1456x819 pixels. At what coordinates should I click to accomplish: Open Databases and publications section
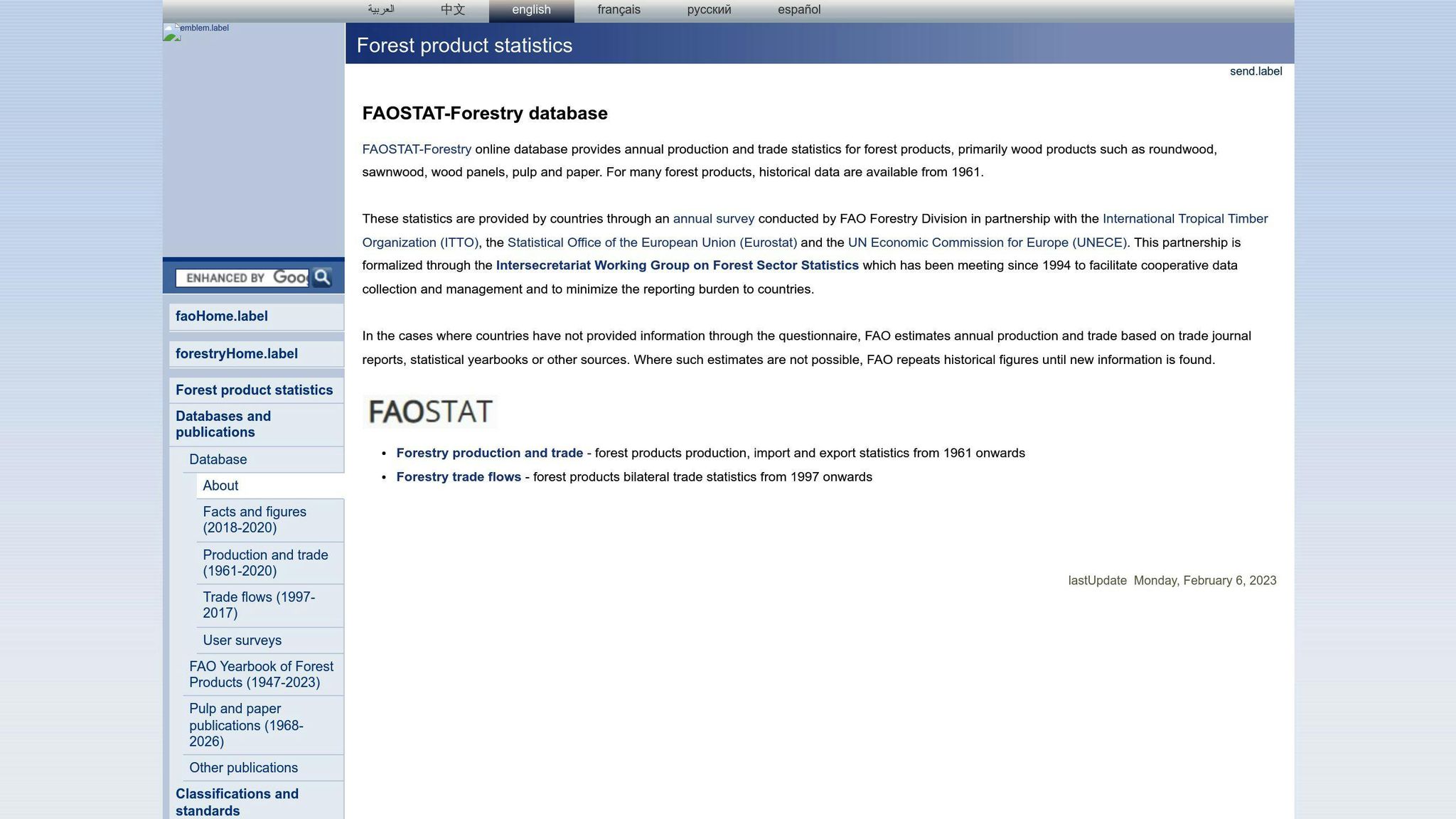(256, 424)
